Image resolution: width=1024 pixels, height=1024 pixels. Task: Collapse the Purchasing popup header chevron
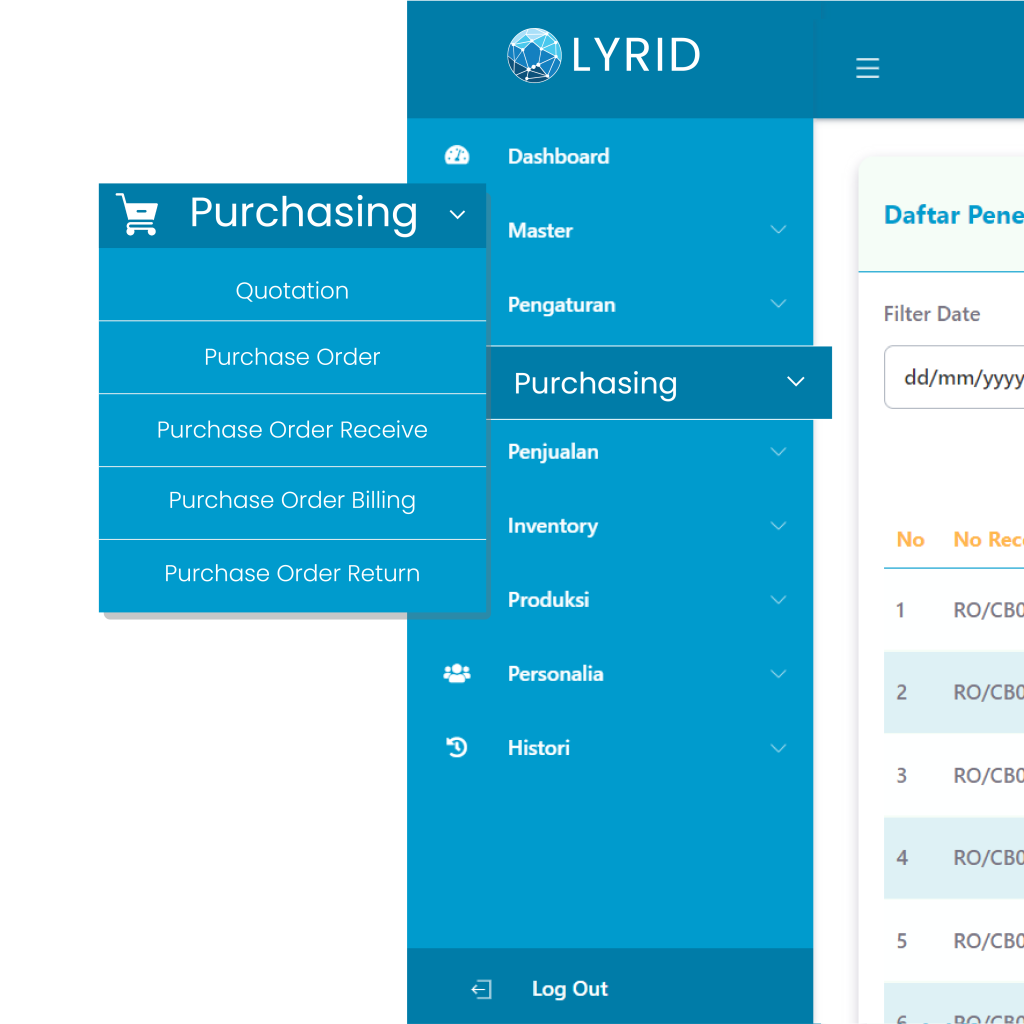pyautogui.click(x=457, y=214)
